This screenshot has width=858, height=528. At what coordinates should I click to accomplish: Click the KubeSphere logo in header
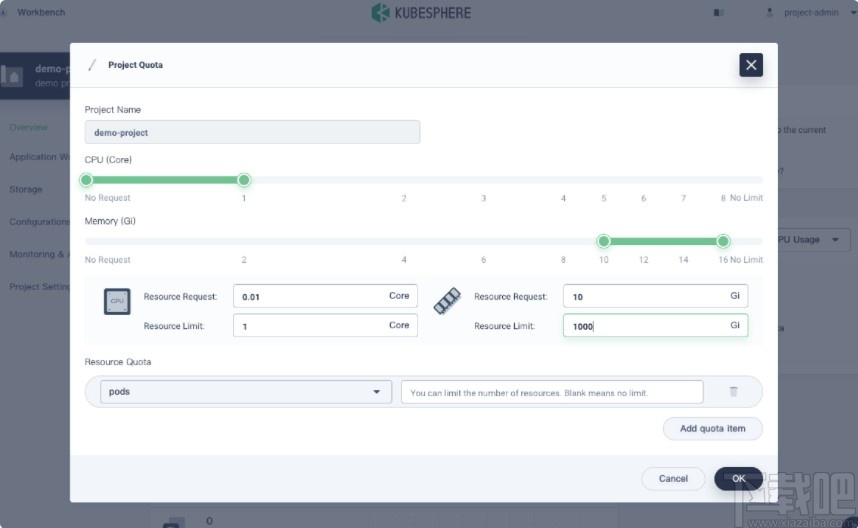click(421, 12)
